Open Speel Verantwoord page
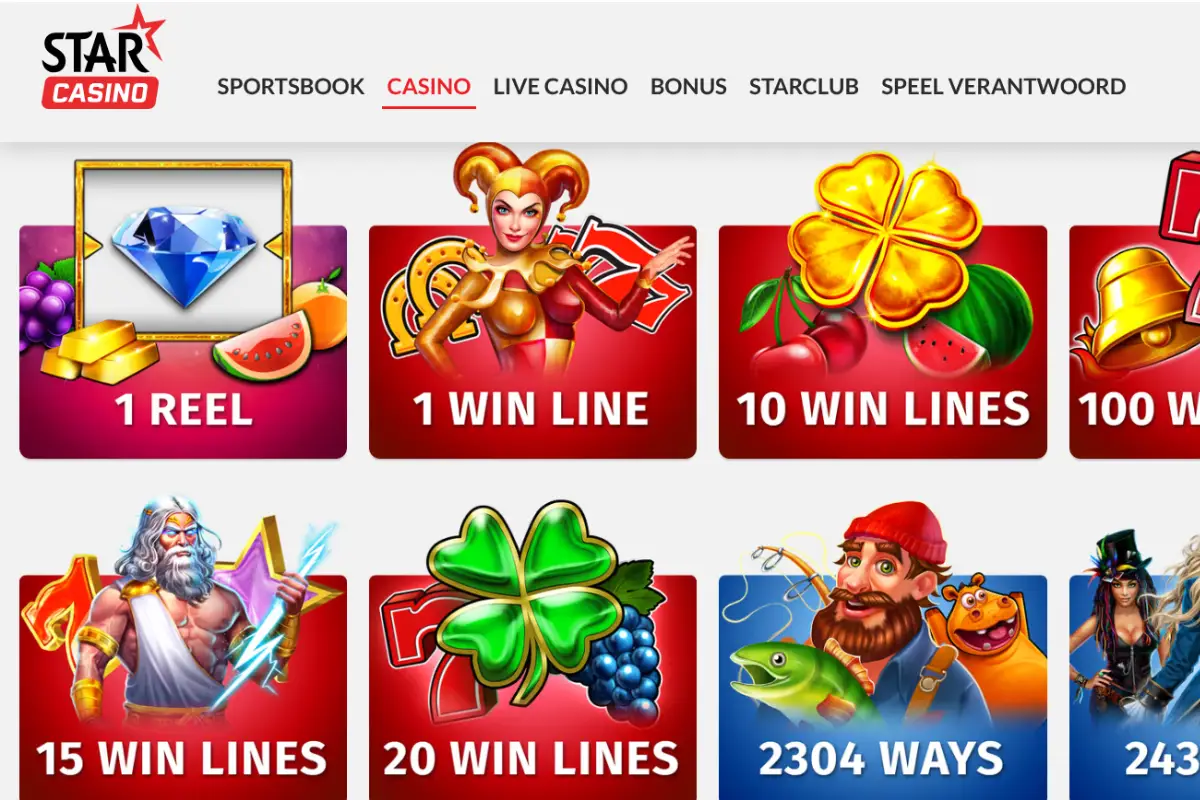Screen dimensions: 1200x800 (1003, 86)
